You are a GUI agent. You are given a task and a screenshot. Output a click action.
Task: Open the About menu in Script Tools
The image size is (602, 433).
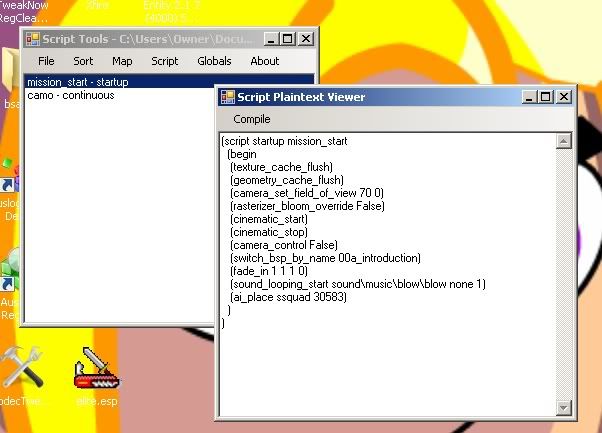click(x=265, y=61)
